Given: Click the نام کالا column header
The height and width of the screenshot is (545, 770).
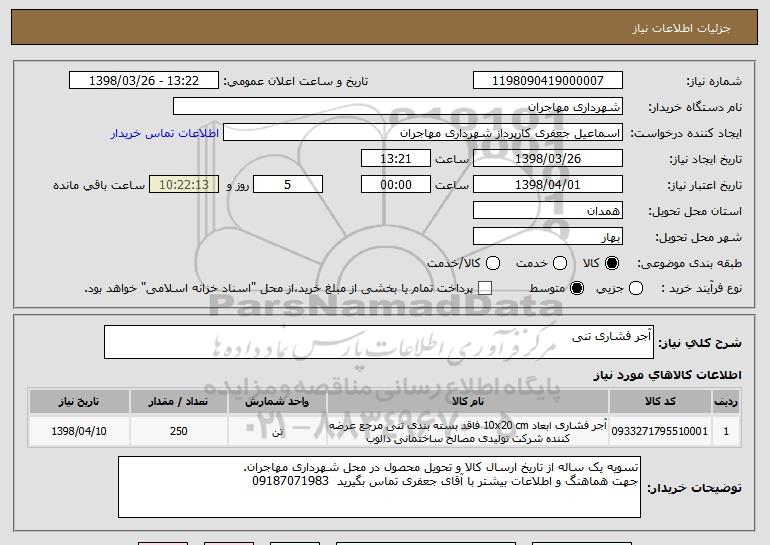Looking at the screenshot, I should (468, 402).
